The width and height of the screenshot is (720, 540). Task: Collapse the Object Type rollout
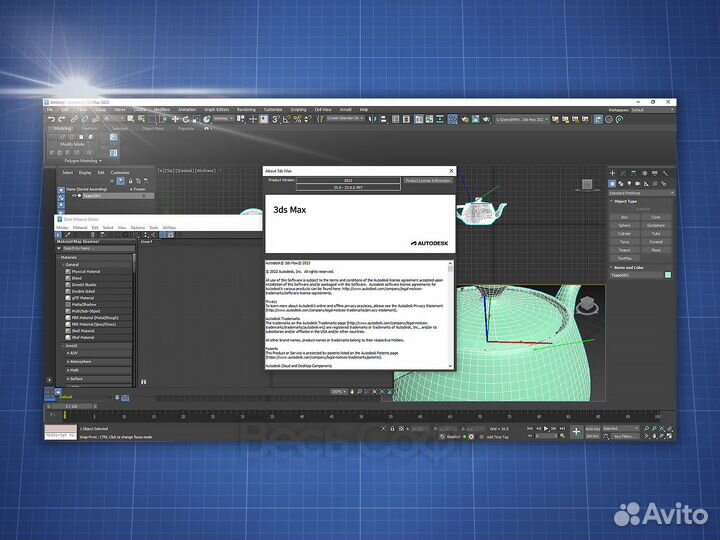coord(625,201)
